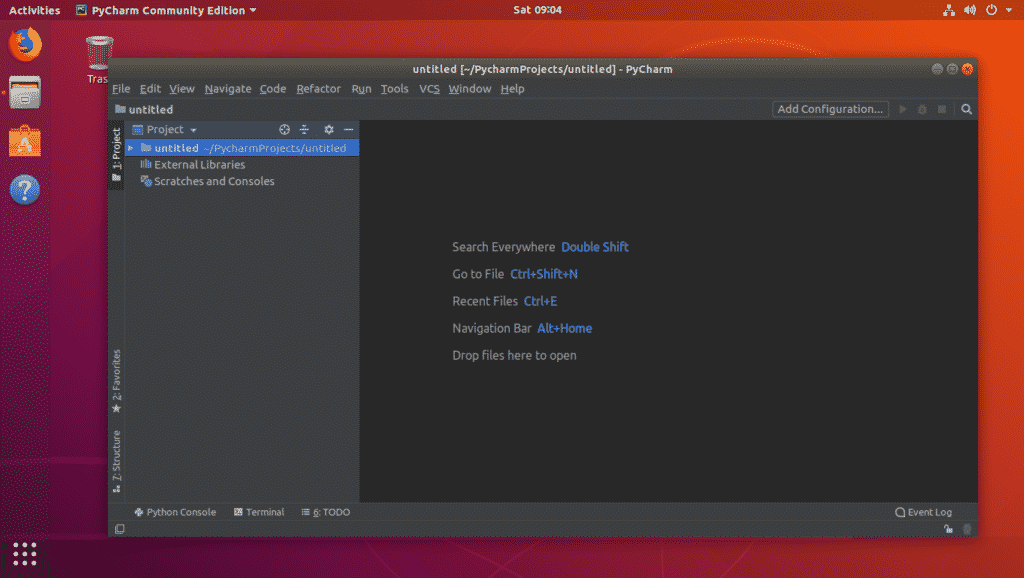Click the greyed Run play icon
Image resolution: width=1024 pixels, height=578 pixels.
[904, 109]
